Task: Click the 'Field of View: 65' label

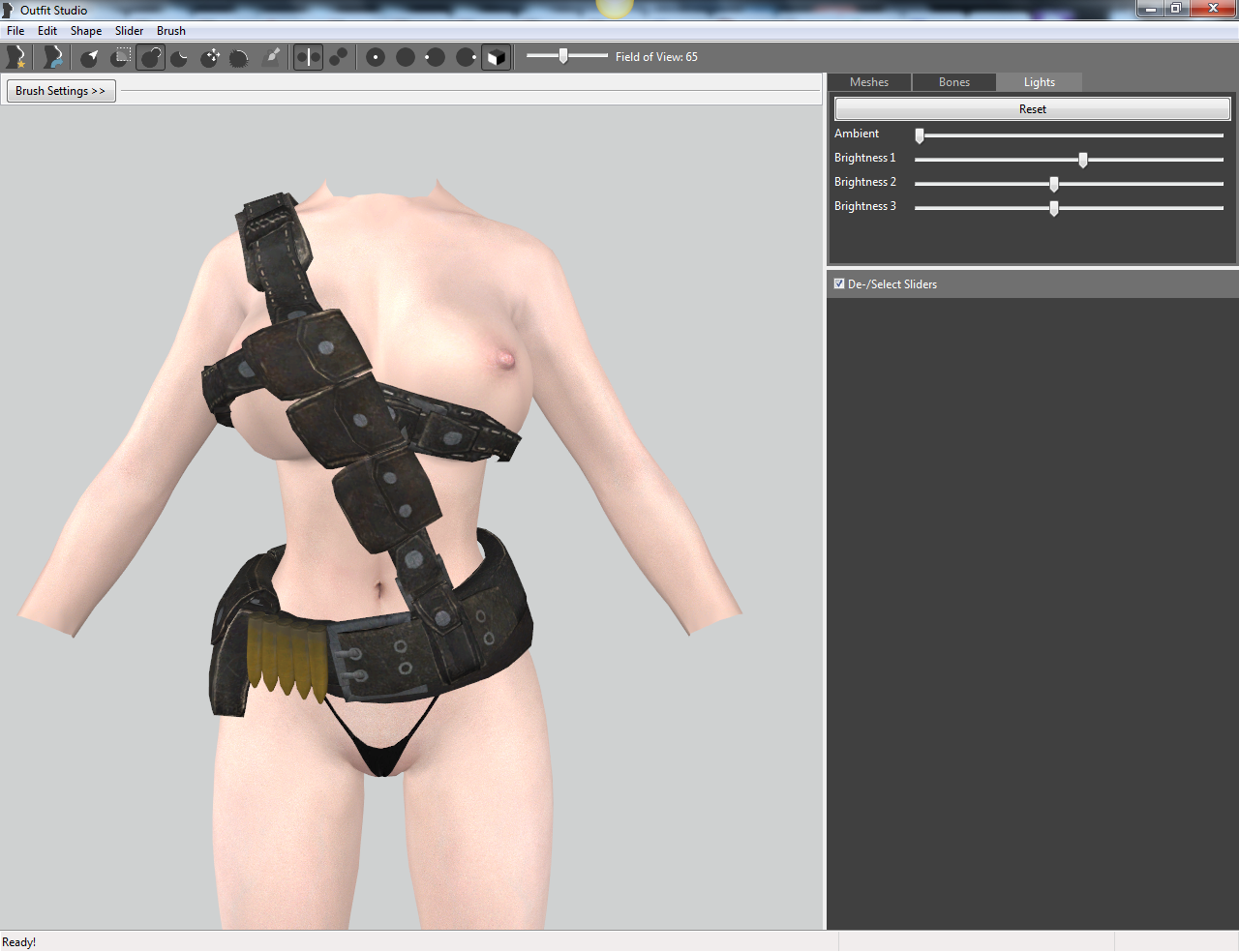Action: (x=656, y=57)
